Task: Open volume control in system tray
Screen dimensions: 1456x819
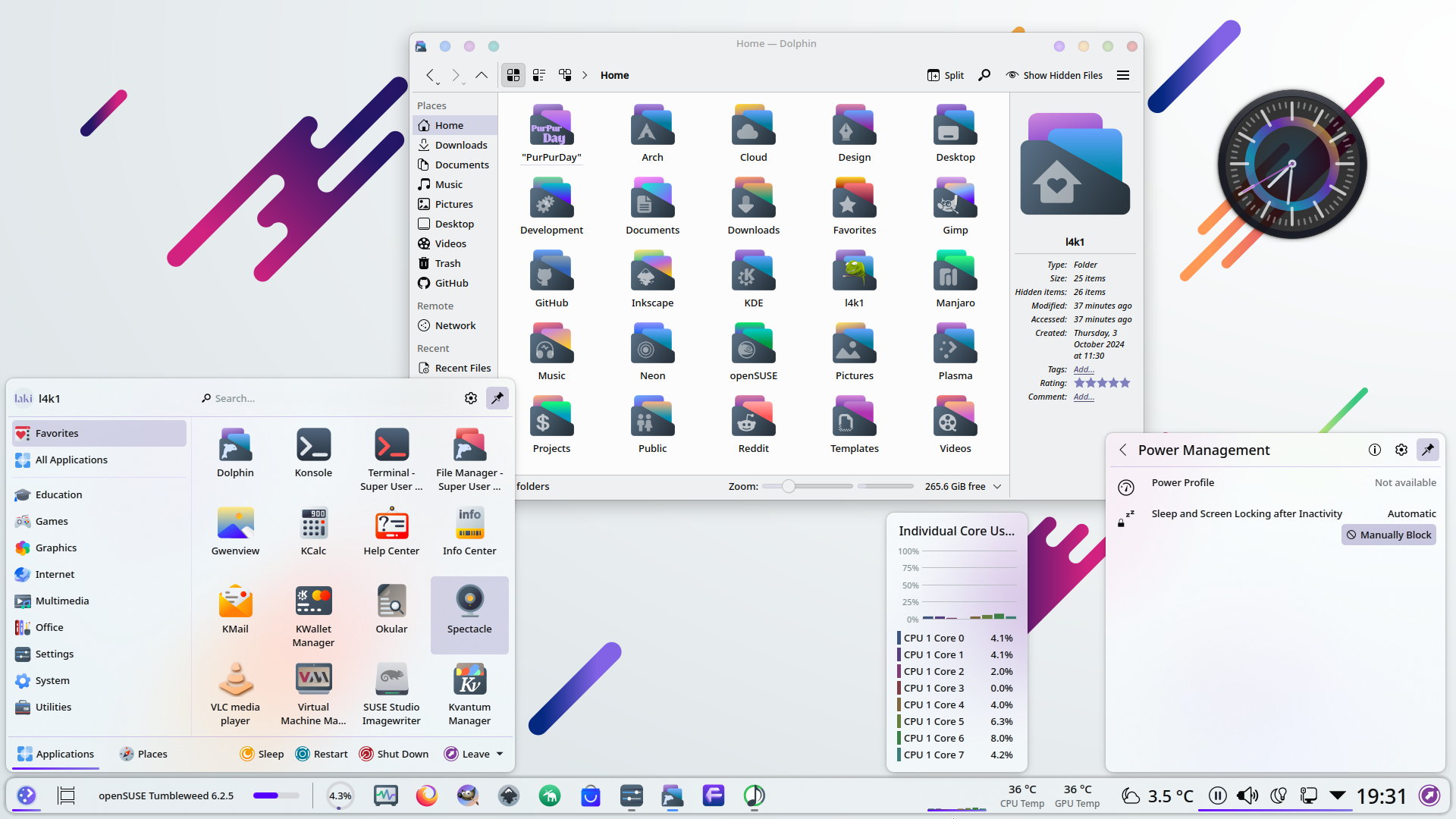Action: [x=1247, y=795]
